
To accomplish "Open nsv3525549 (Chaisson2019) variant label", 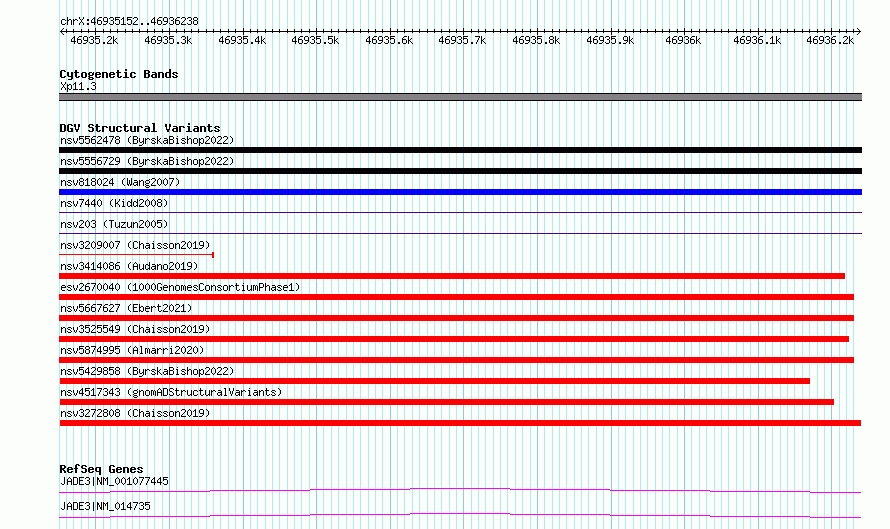I will 135,329.
